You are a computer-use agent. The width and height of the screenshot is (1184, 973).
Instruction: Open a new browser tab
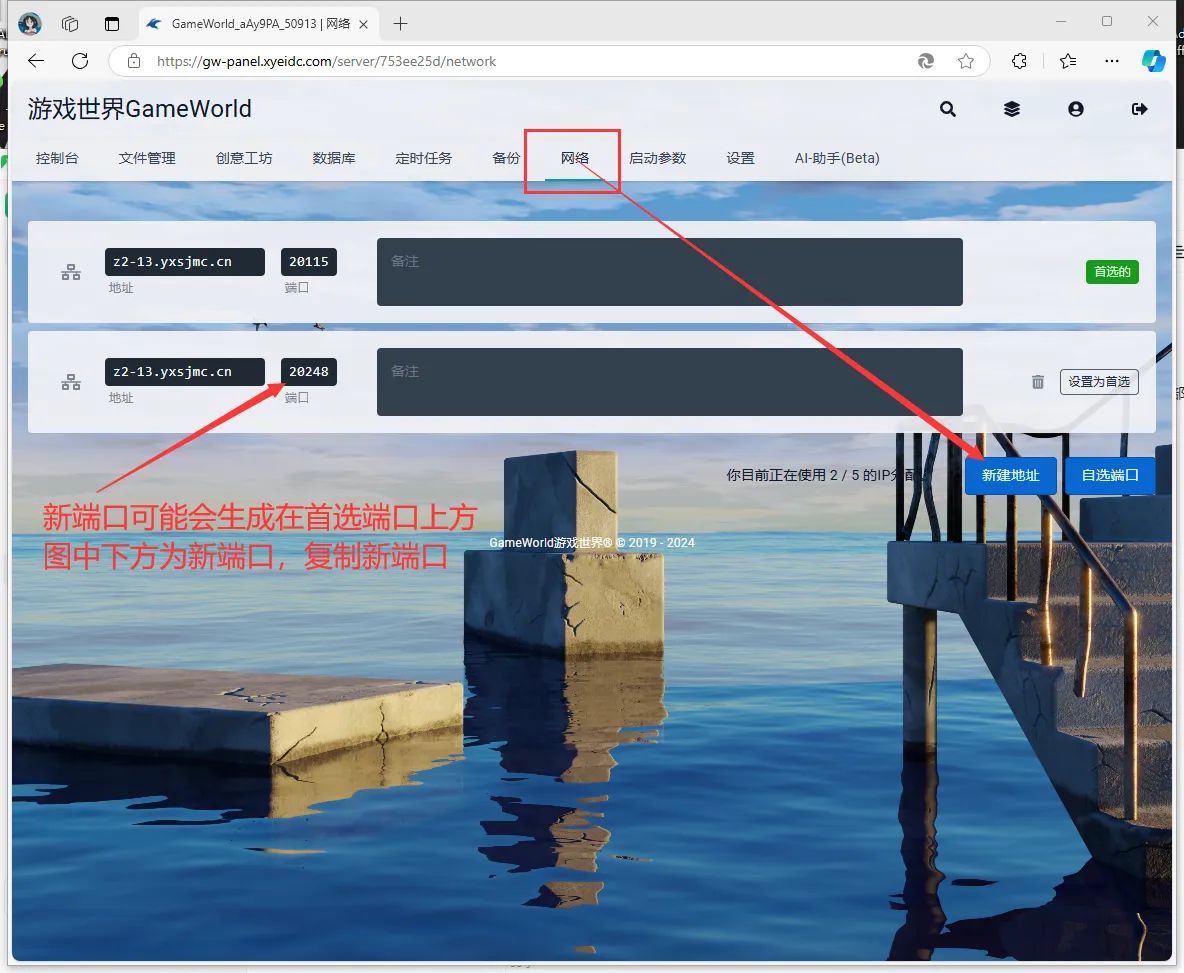pos(401,23)
